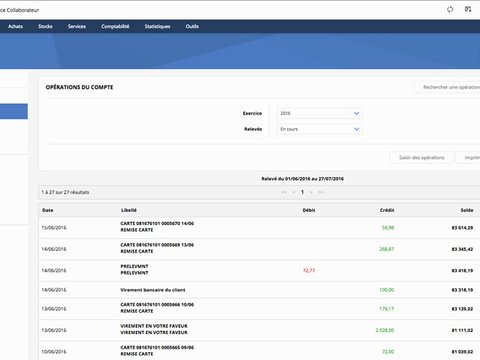Image resolution: width=480 pixels, height=360 pixels.
Task: Click the Saisir des opérations button
Action: (x=422, y=157)
